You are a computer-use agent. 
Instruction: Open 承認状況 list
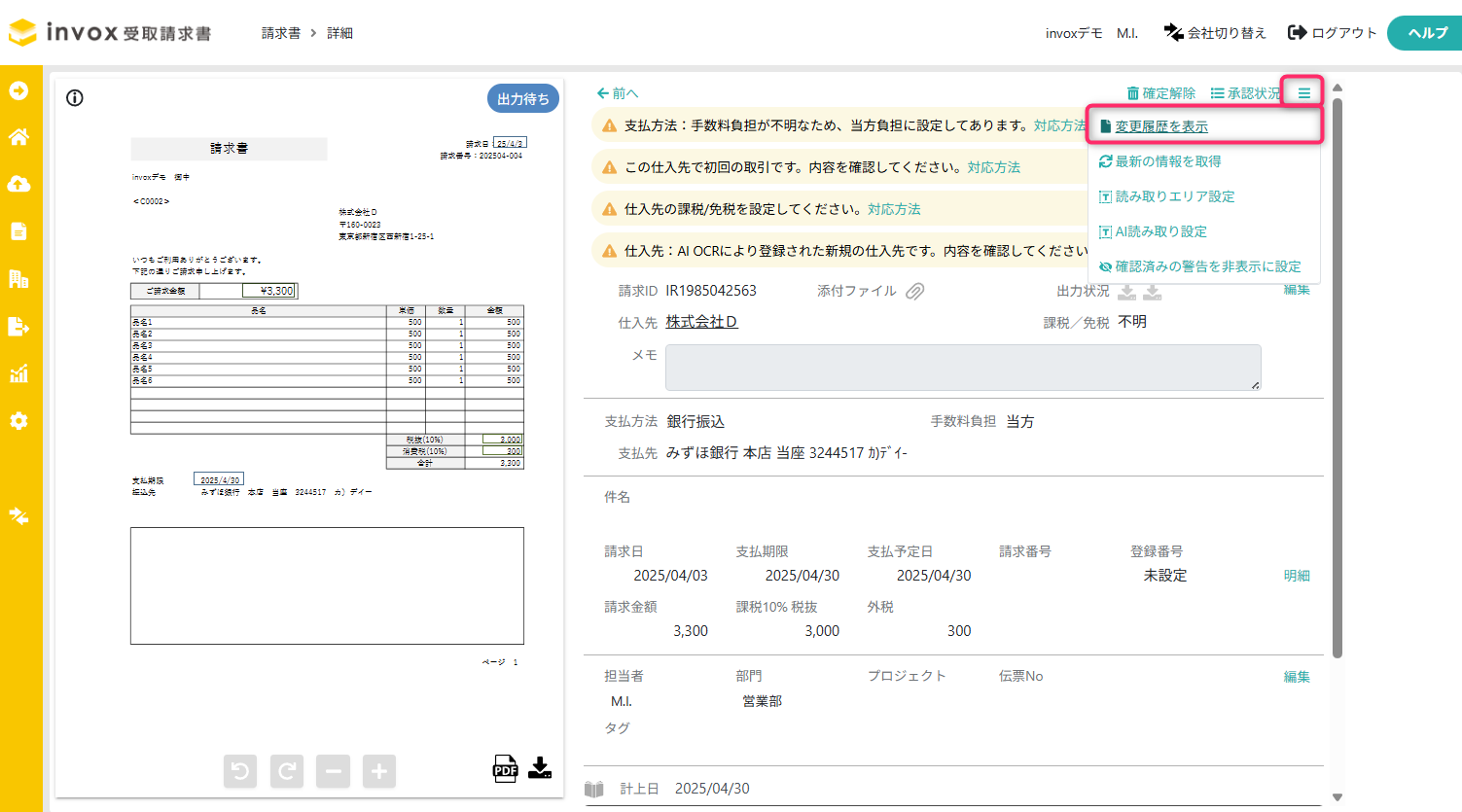coord(1245,93)
